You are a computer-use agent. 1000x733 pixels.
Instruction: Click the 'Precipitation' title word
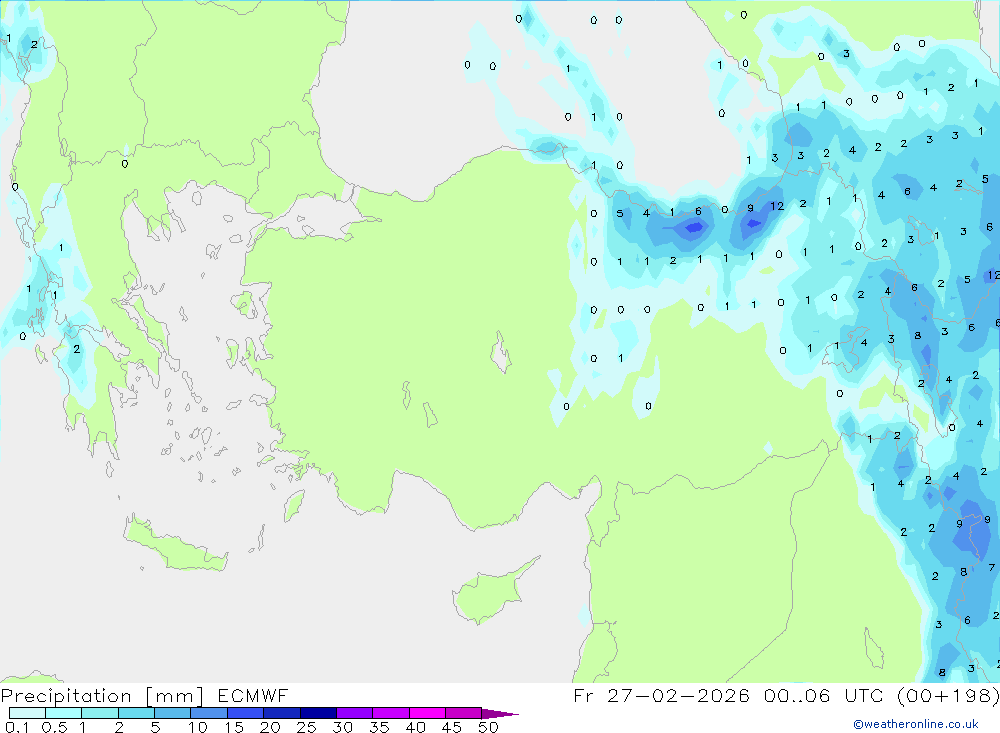click(x=66, y=696)
